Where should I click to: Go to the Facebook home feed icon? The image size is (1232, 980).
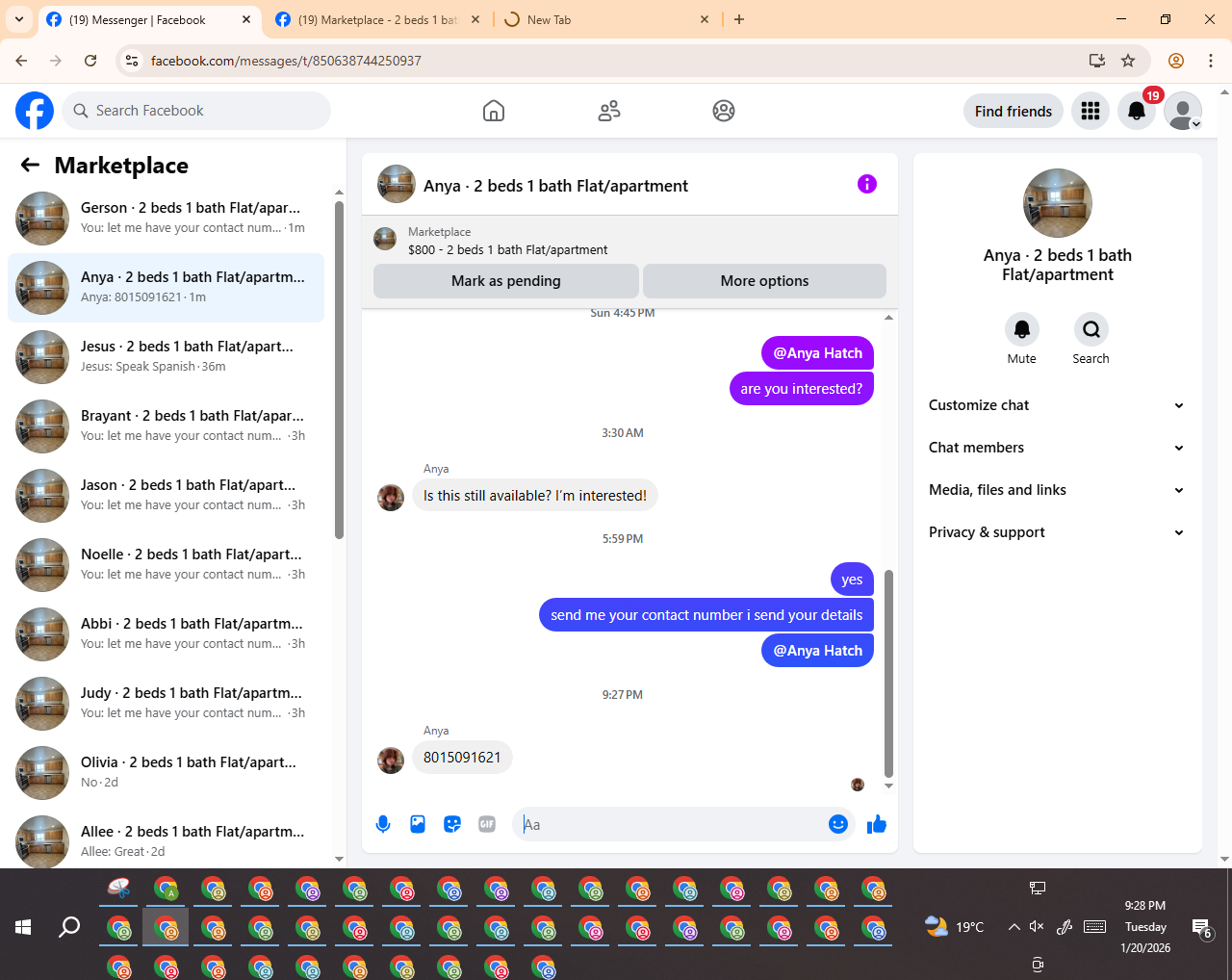click(494, 111)
